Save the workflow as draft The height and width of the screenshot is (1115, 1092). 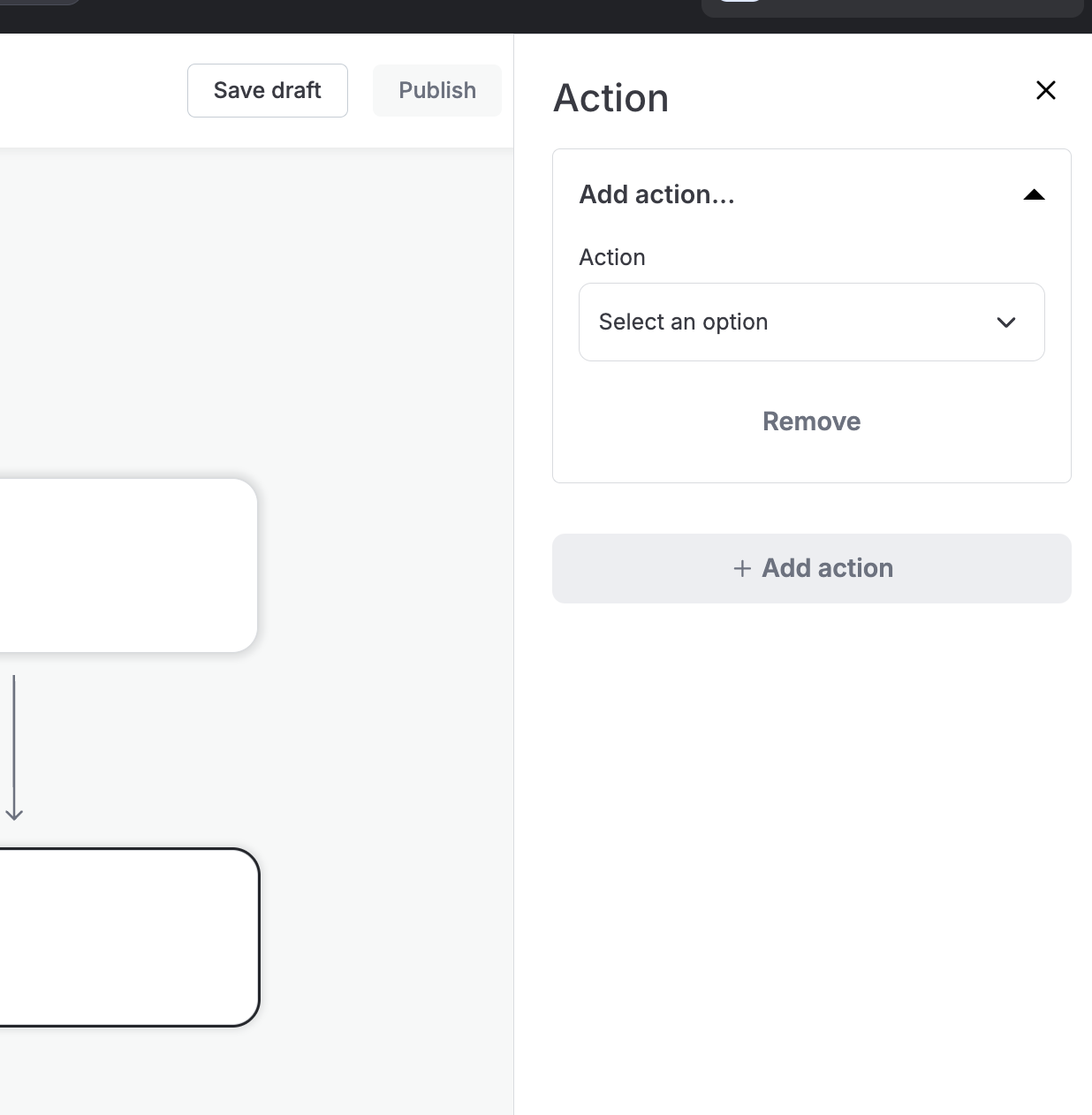tap(267, 90)
